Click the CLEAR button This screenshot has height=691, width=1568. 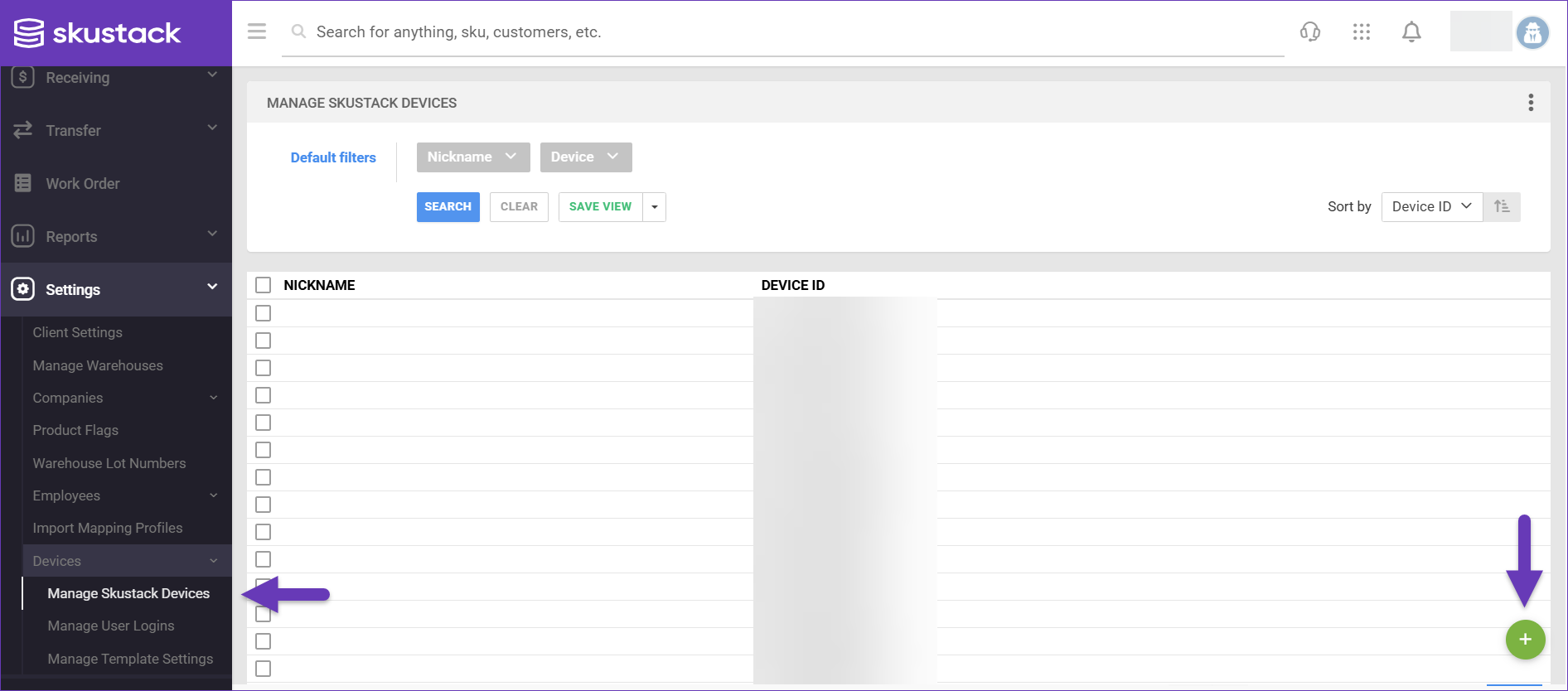[x=519, y=207]
